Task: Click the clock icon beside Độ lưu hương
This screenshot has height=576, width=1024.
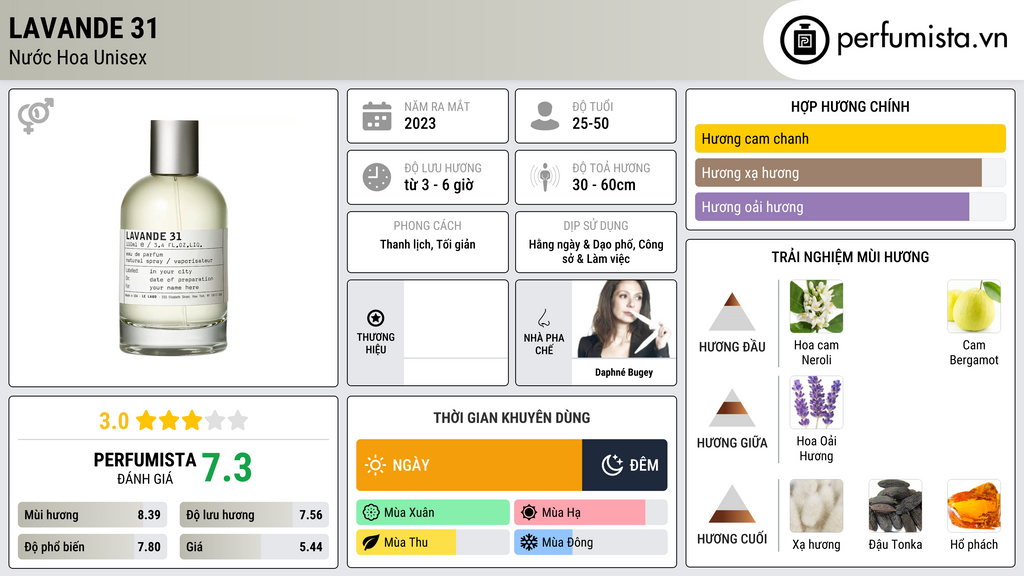Action: click(377, 177)
